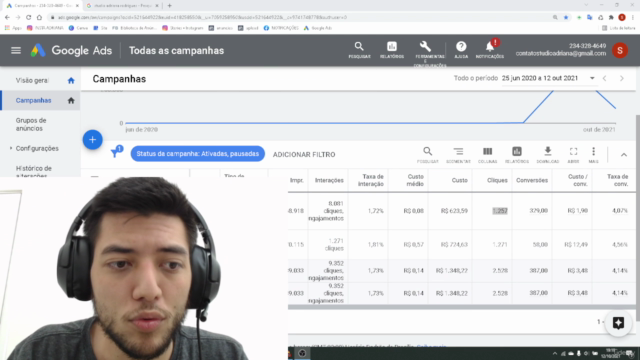
Task: Open Visão geral in sidebar
Action: 32,80
